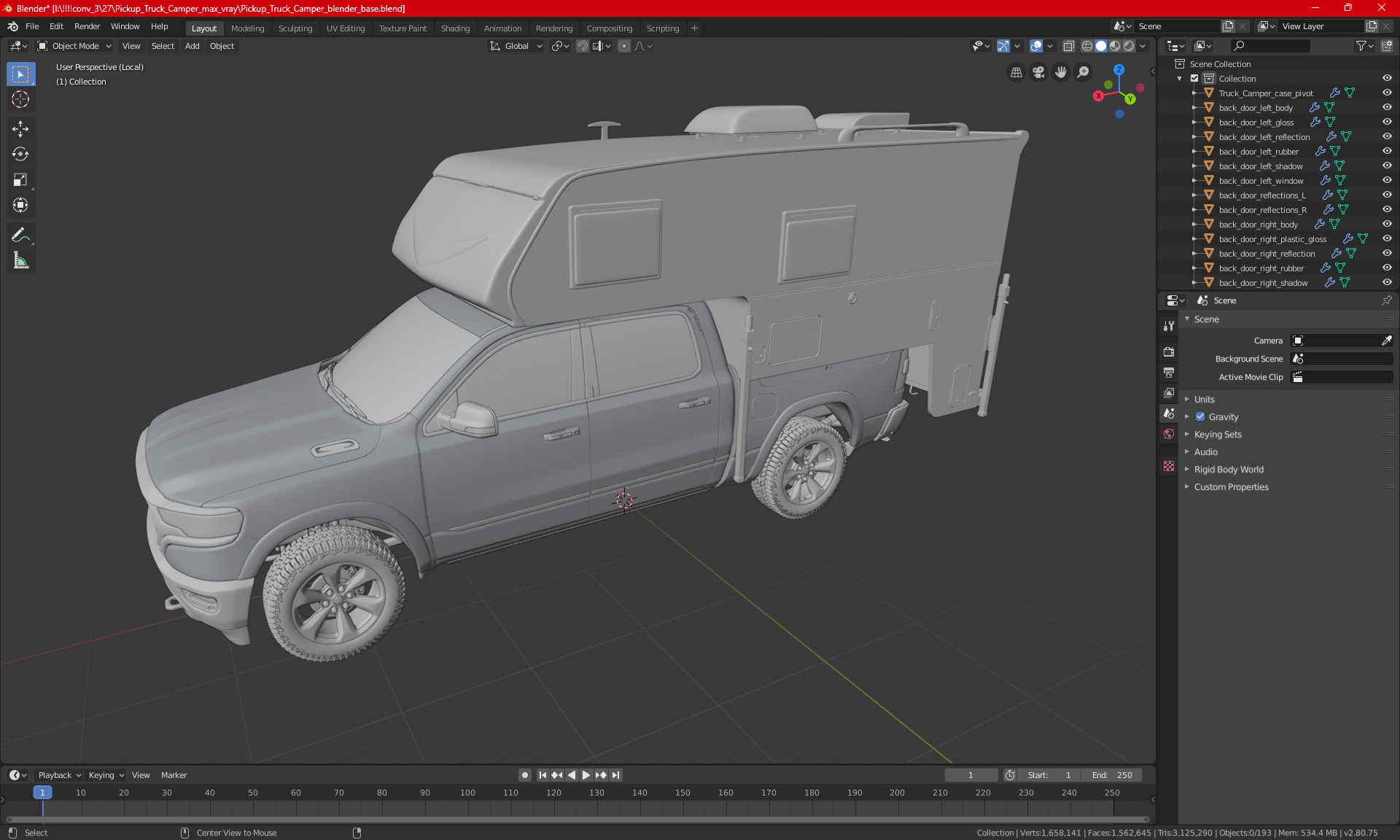Select the Measure tool
Image resolution: width=1400 pixels, height=840 pixels.
20,260
